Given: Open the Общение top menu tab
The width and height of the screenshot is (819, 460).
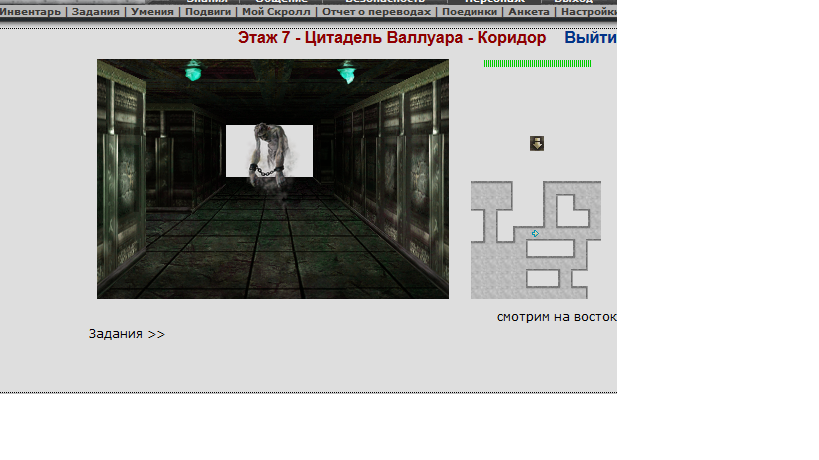Looking at the screenshot, I should pyautogui.click(x=281, y=2).
